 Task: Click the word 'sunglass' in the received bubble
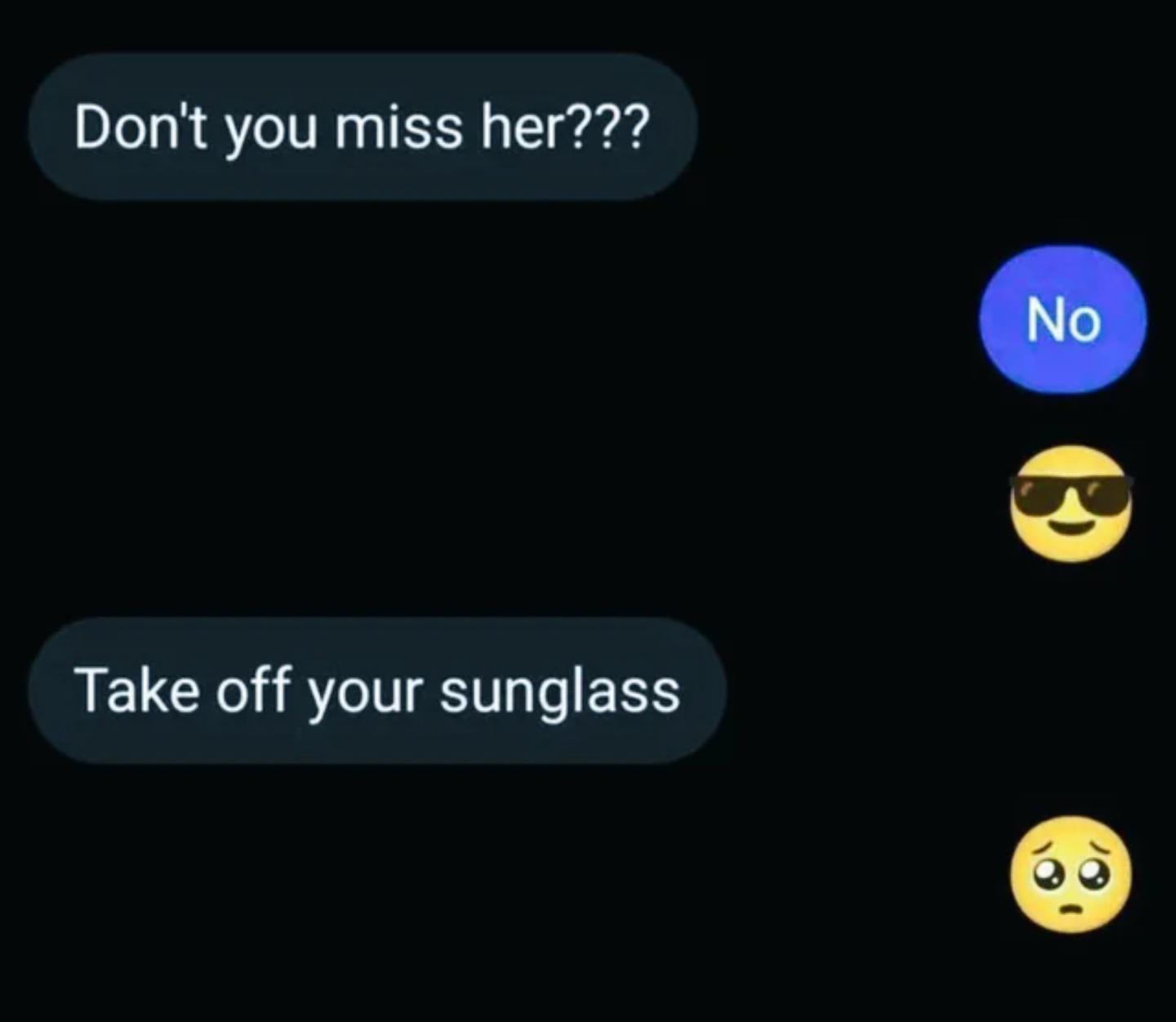(x=559, y=693)
